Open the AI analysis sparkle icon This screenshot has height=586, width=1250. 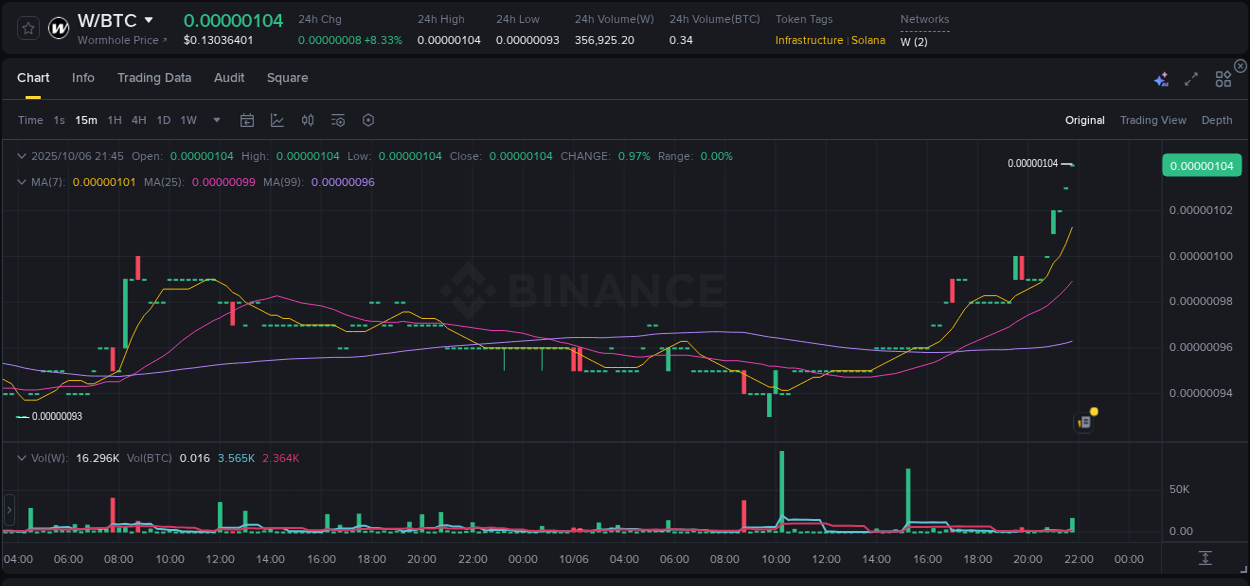click(1161, 78)
